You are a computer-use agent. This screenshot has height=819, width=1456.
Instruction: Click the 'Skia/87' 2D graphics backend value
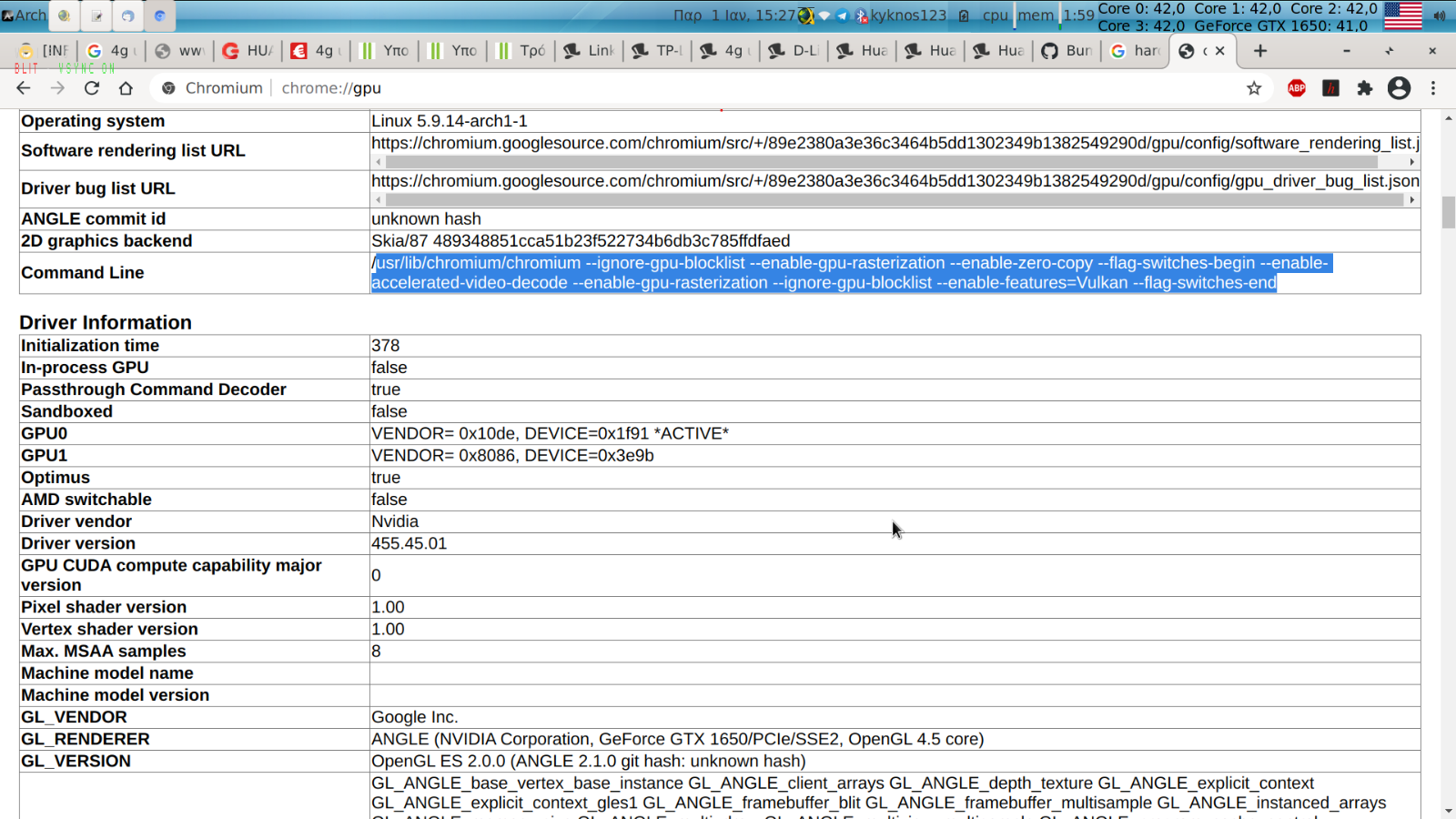click(581, 241)
